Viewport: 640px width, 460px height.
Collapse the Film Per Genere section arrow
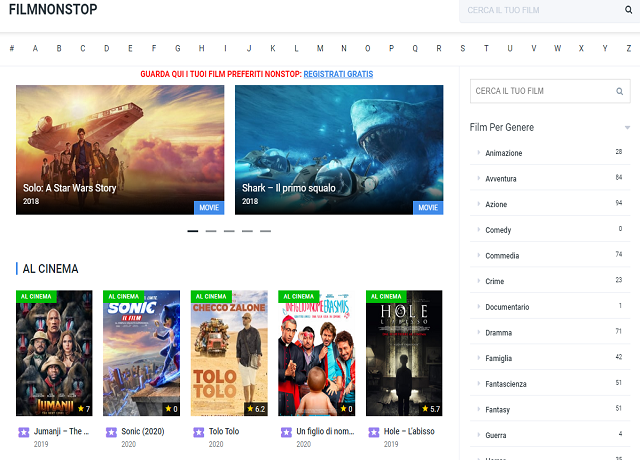(627, 128)
